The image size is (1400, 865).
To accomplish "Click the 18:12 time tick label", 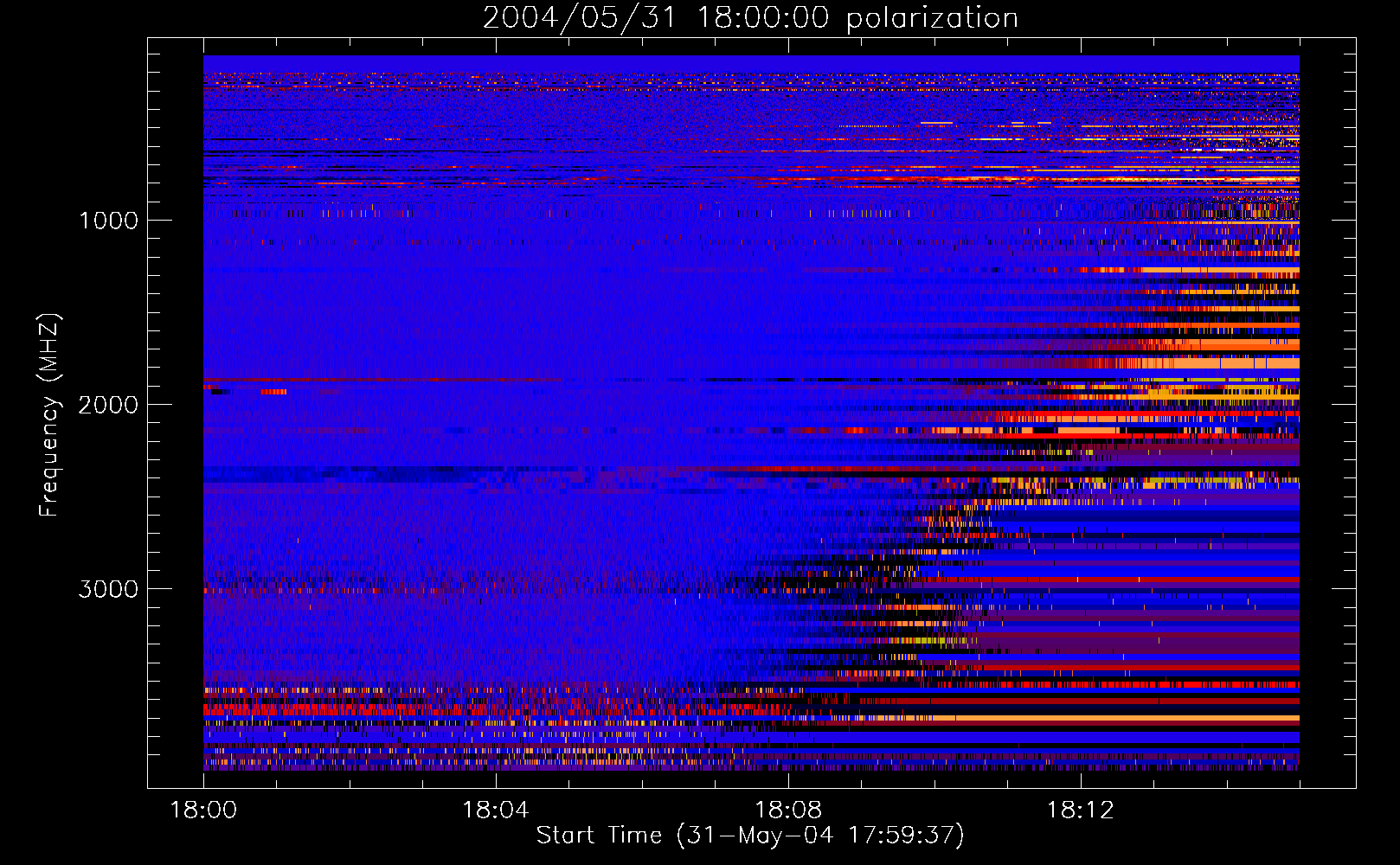I will coord(1080,811).
